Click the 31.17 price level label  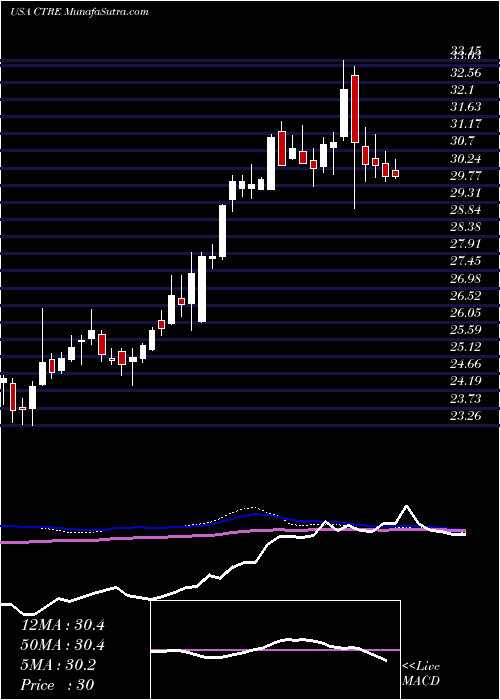click(x=466, y=124)
